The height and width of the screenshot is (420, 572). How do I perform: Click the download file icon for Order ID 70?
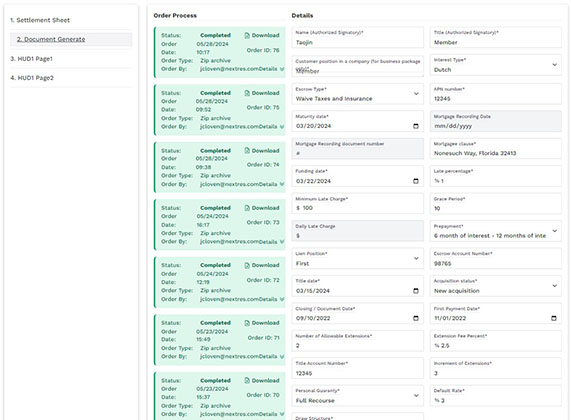point(247,381)
